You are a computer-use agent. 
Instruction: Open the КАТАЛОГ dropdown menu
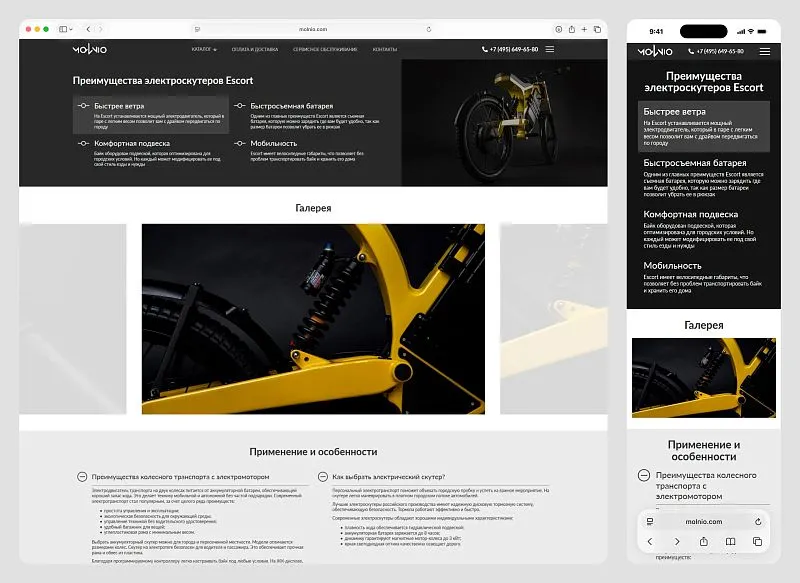coord(204,49)
